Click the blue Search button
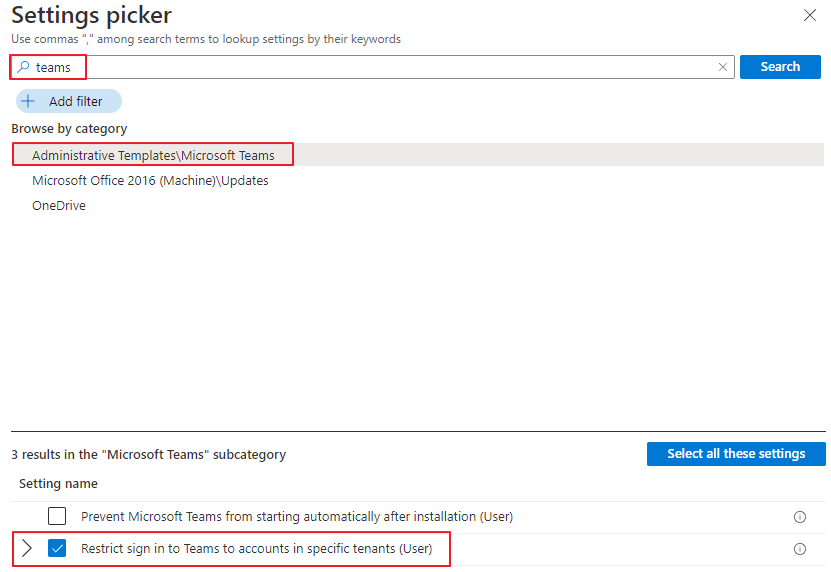The height and width of the screenshot is (572, 831). (x=780, y=67)
